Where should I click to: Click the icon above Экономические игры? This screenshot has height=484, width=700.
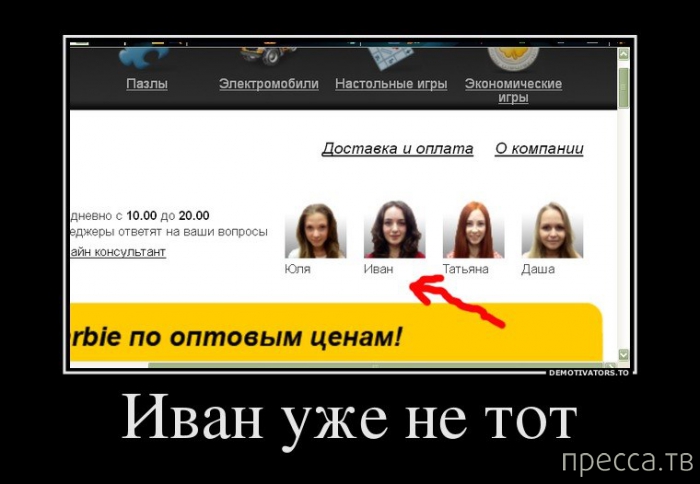tap(513, 53)
